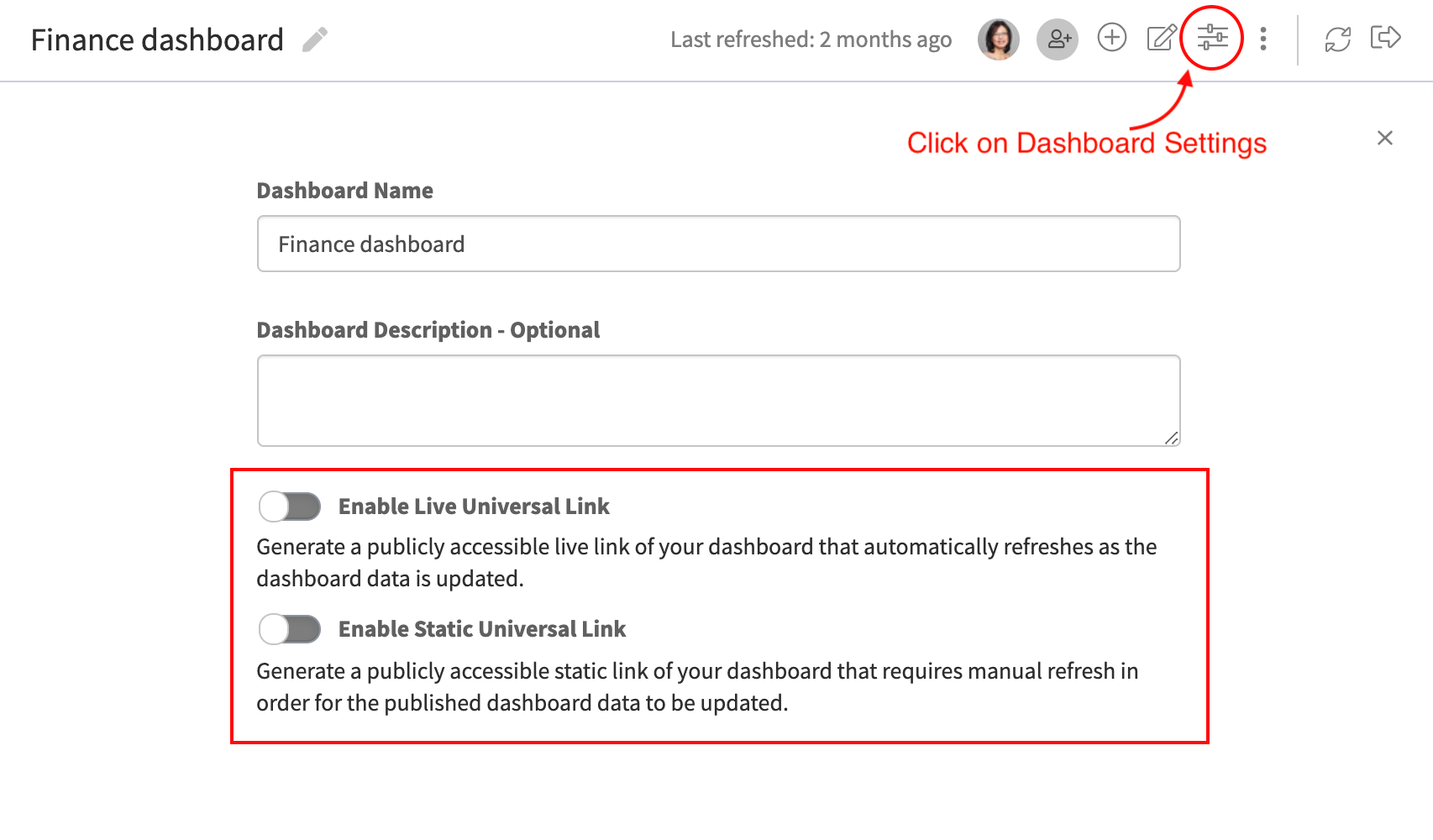Toggle Enable Live Universal Link switch

click(290, 507)
